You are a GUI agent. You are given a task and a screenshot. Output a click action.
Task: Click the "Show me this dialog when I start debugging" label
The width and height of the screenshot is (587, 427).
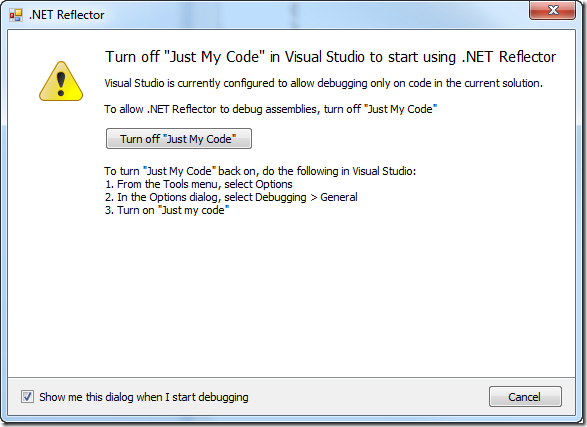(x=144, y=397)
